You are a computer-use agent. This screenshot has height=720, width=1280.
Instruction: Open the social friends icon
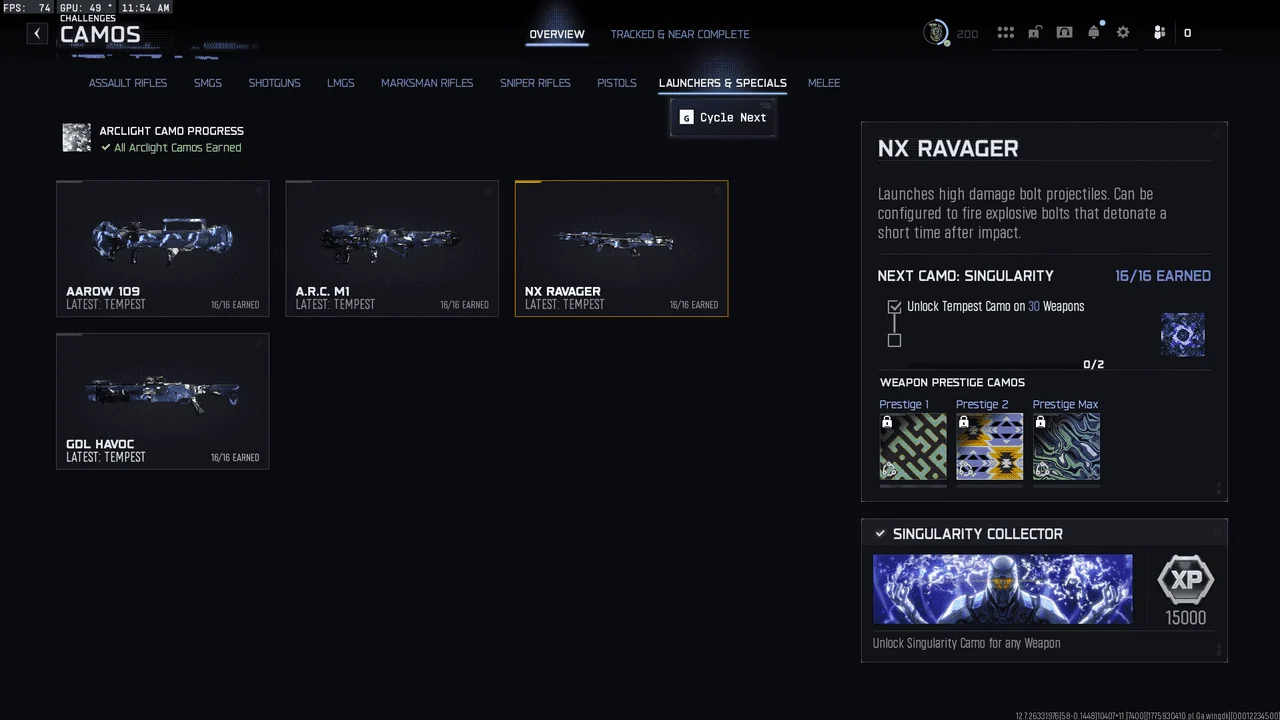click(1159, 33)
